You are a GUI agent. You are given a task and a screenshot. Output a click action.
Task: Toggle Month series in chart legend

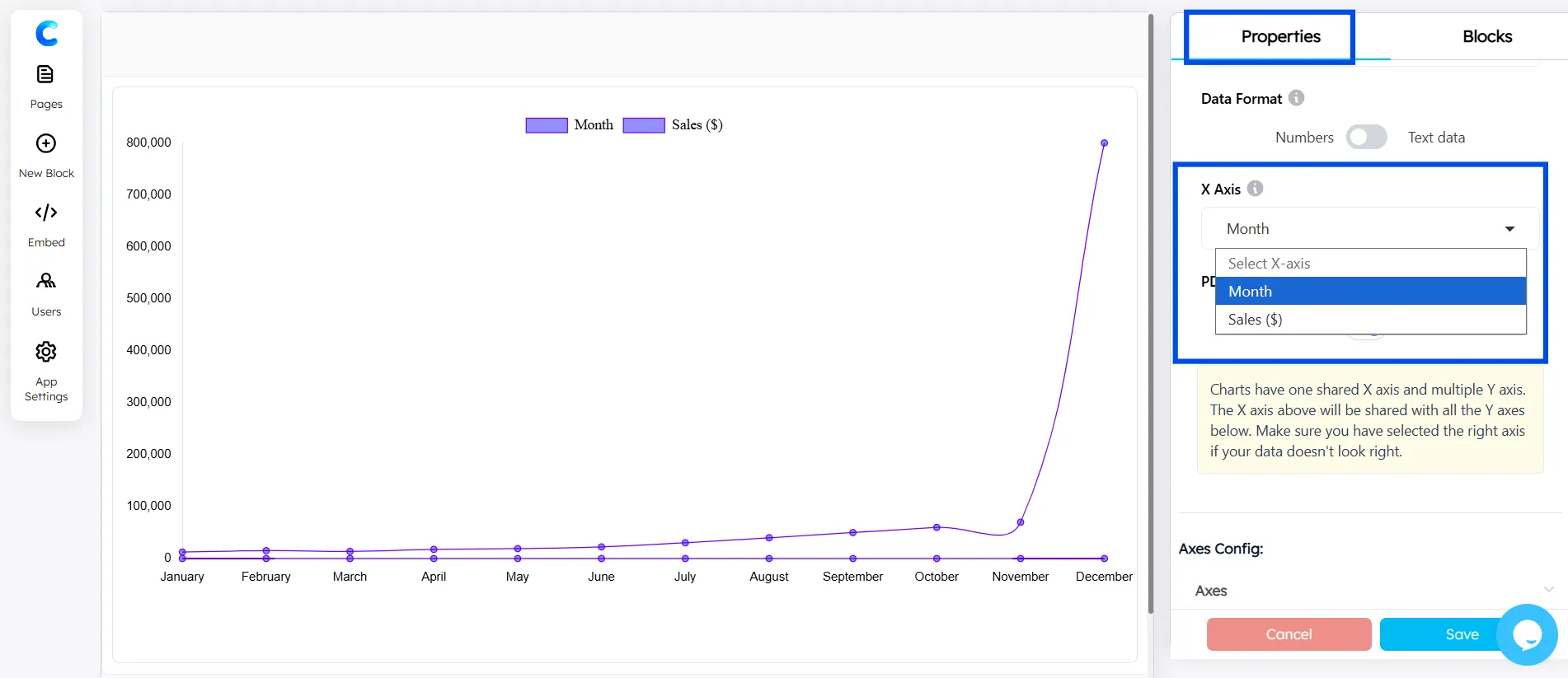(x=570, y=125)
